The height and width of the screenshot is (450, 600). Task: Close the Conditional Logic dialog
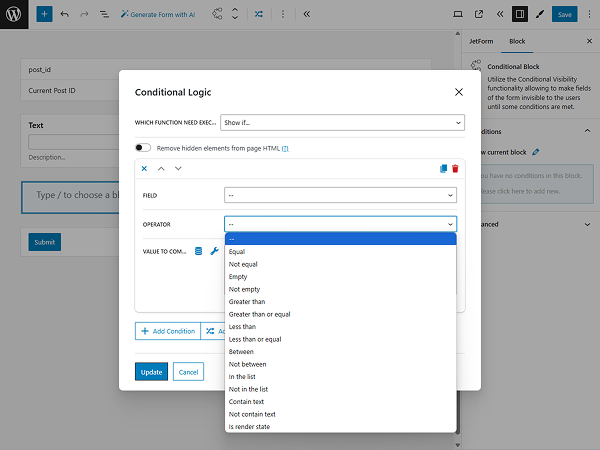point(459,92)
